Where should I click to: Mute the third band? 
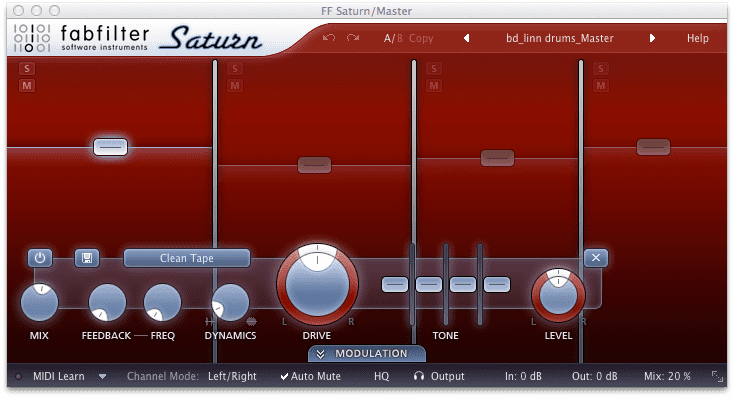tap(433, 86)
